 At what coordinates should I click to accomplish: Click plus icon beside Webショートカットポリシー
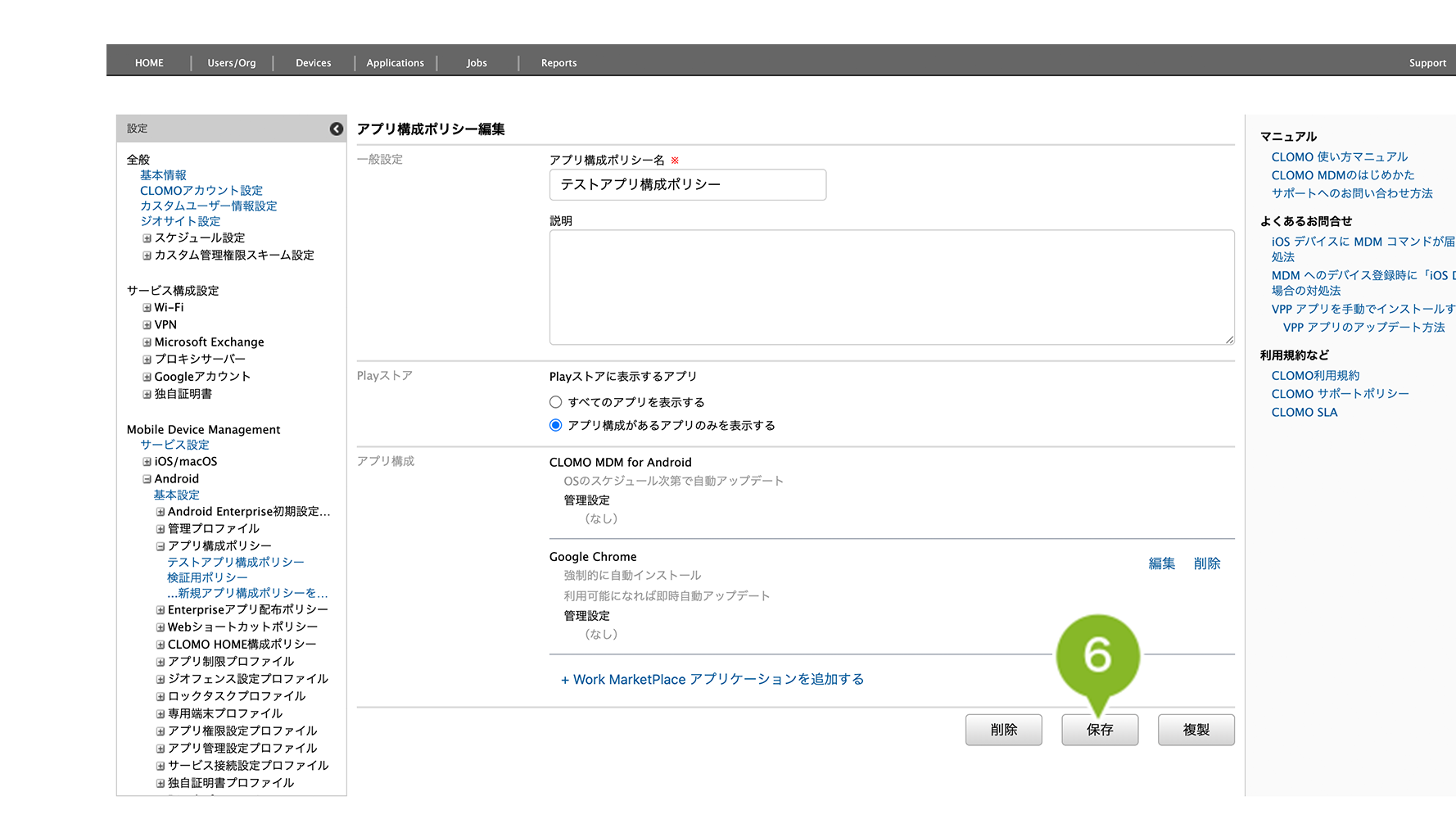point(161,627)
